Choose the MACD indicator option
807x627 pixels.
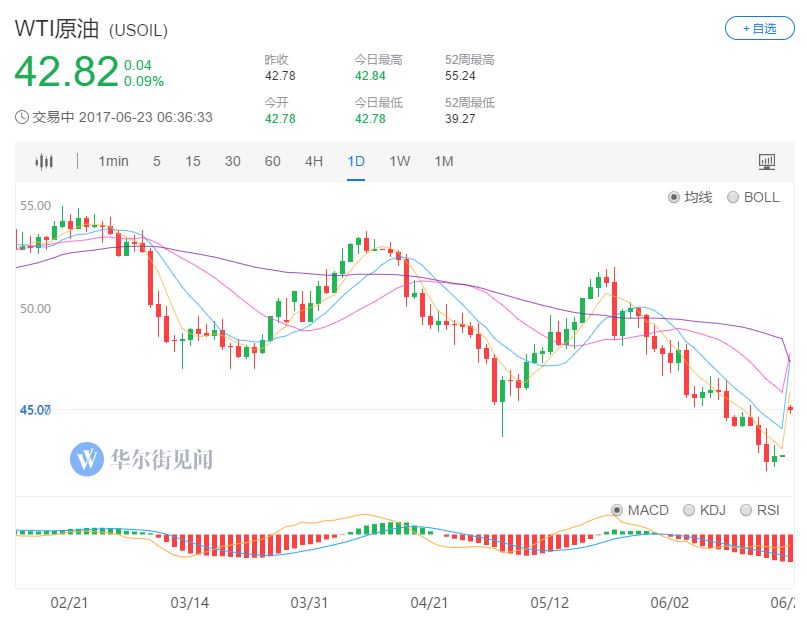617,510
